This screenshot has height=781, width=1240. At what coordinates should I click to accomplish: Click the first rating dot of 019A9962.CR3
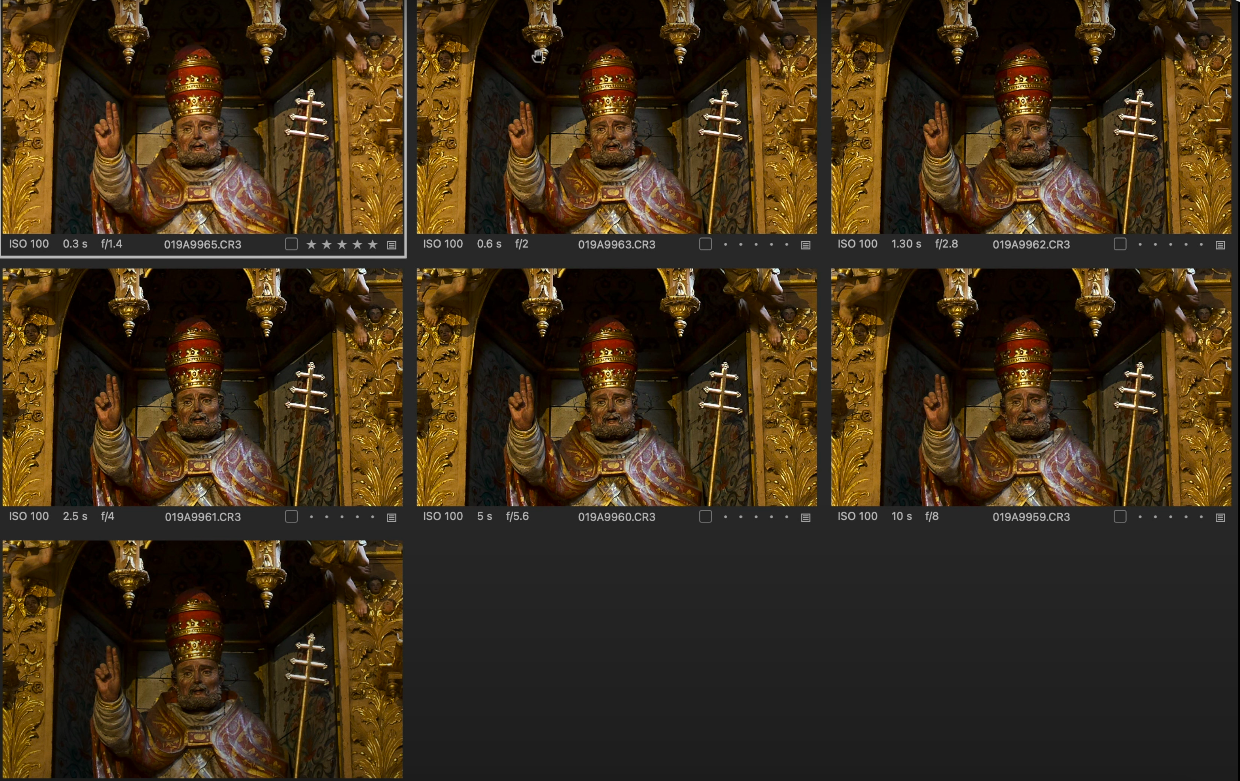point(1139,245)
